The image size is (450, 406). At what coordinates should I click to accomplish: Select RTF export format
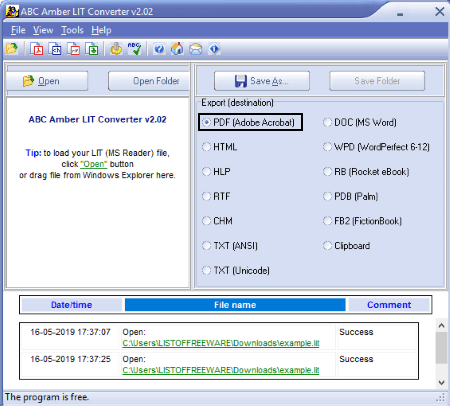pyautogui.click(x=216, y=196)
